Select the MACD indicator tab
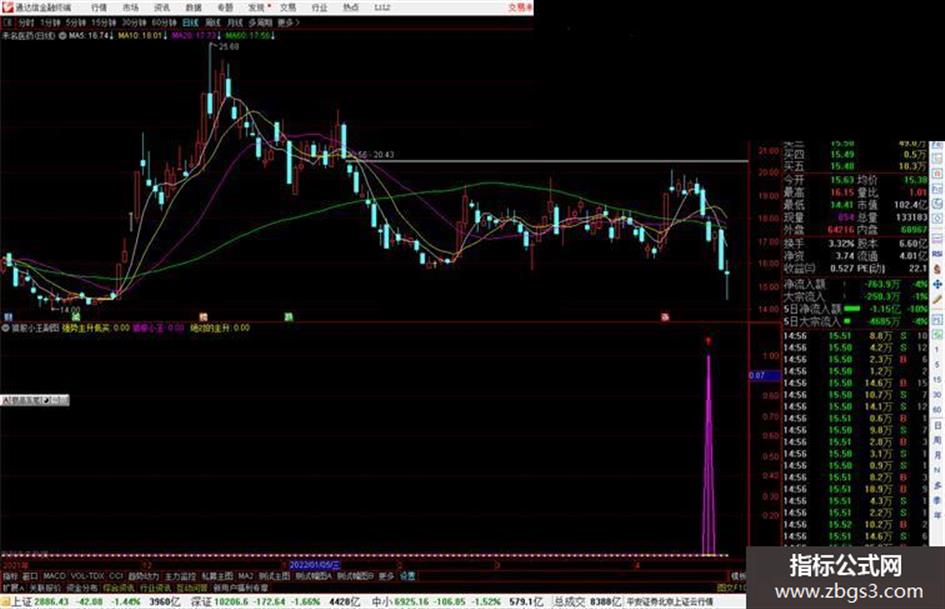 [54, 576]
